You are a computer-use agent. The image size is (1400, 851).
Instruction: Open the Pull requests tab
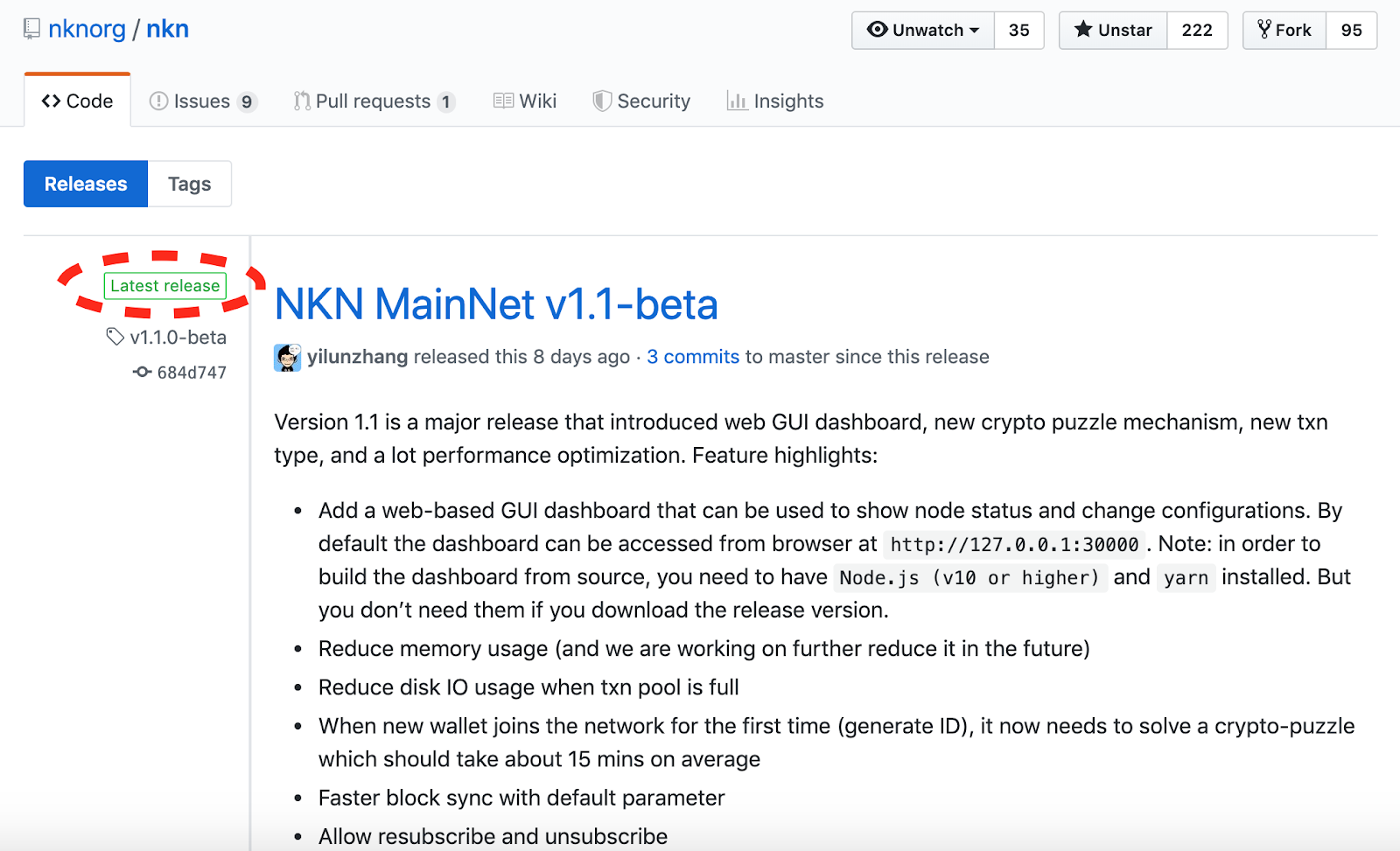[374, 101]
